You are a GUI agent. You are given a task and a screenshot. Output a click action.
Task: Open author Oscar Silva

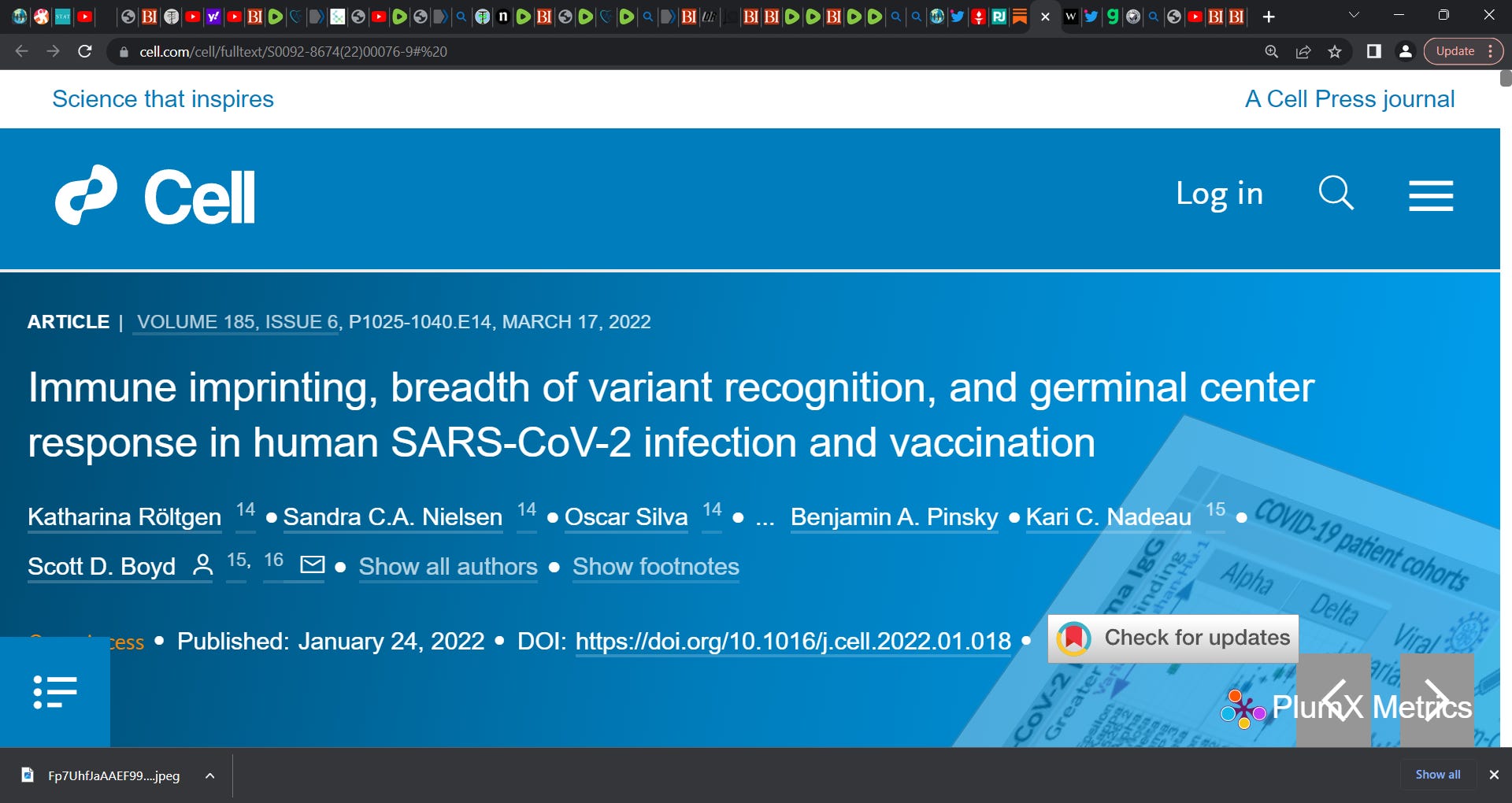(x=626, y=516)
